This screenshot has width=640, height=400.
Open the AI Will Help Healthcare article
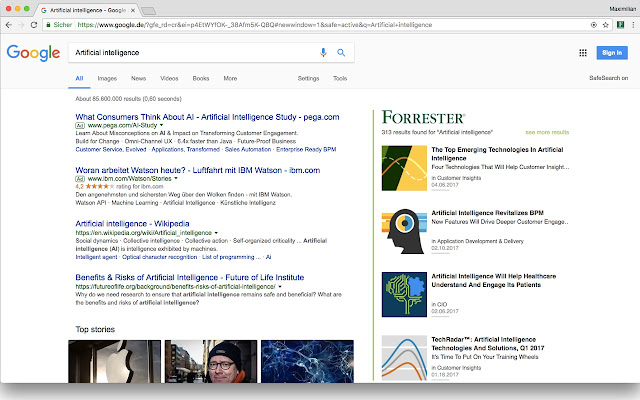coord(493,280)
